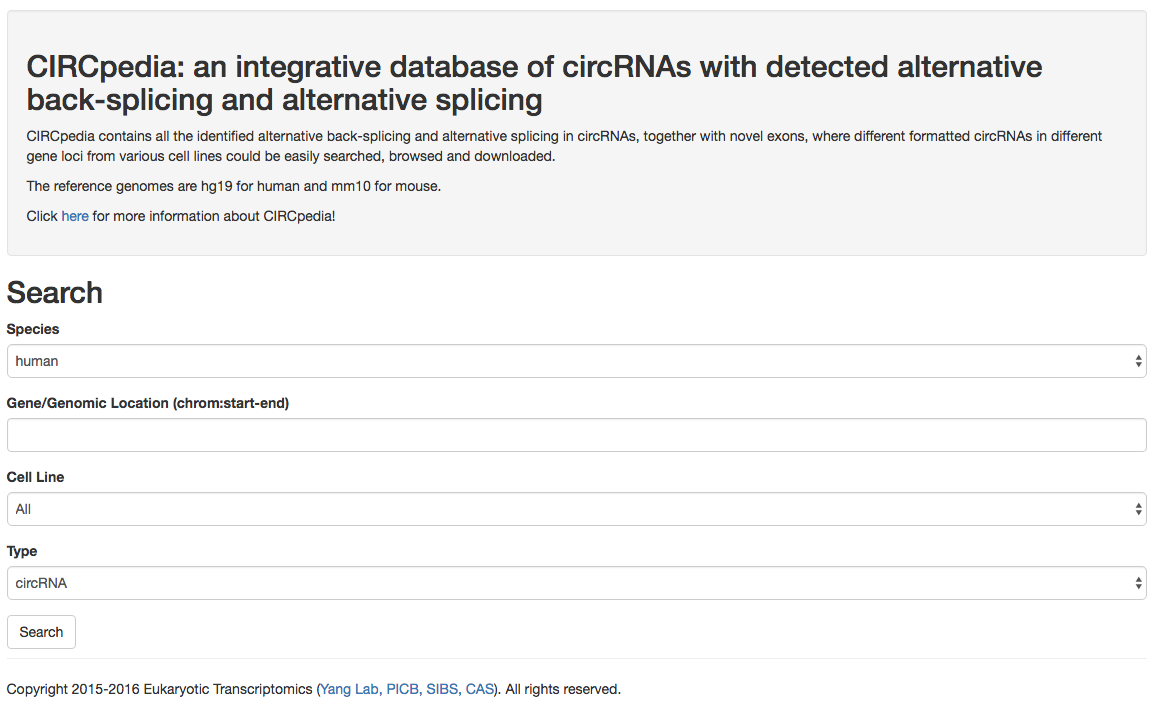Click the arrow icon of Cell Line selector
The width and height of the screenshot is (1163, 719).
point(1138,509)
